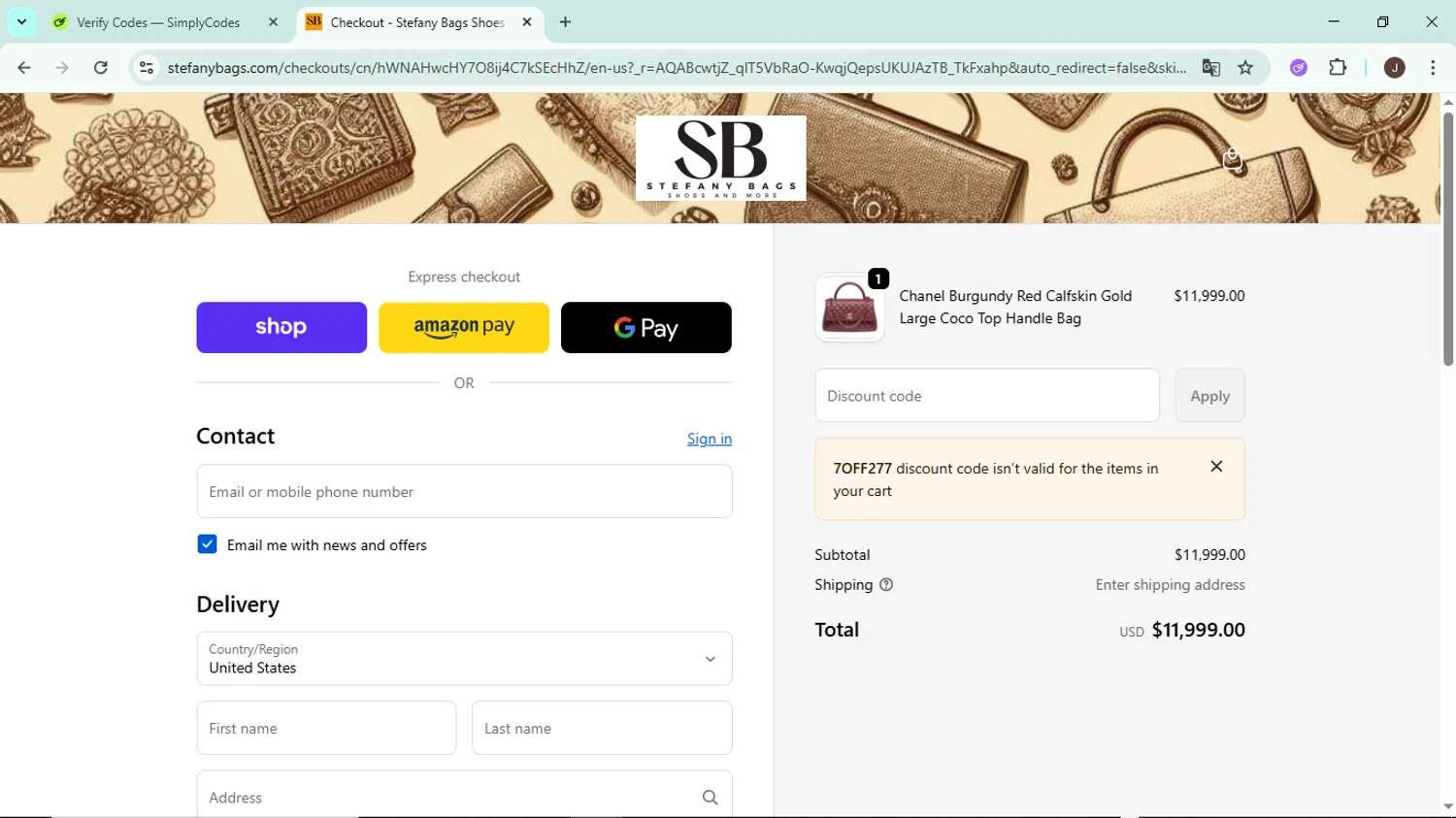Open the translate page icon

[x=1210, y=68]
